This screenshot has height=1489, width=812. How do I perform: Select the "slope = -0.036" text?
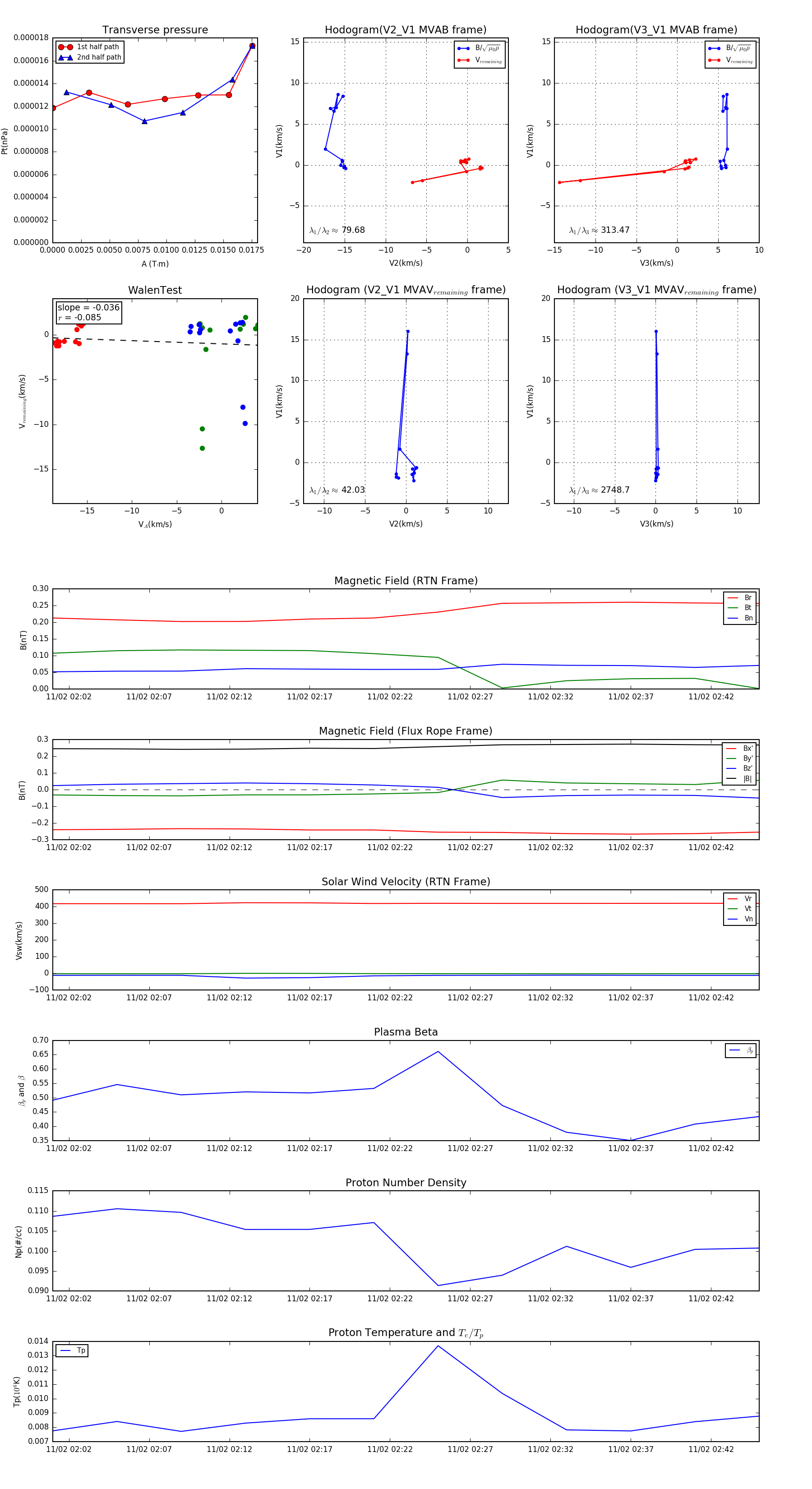coord(88,308)
